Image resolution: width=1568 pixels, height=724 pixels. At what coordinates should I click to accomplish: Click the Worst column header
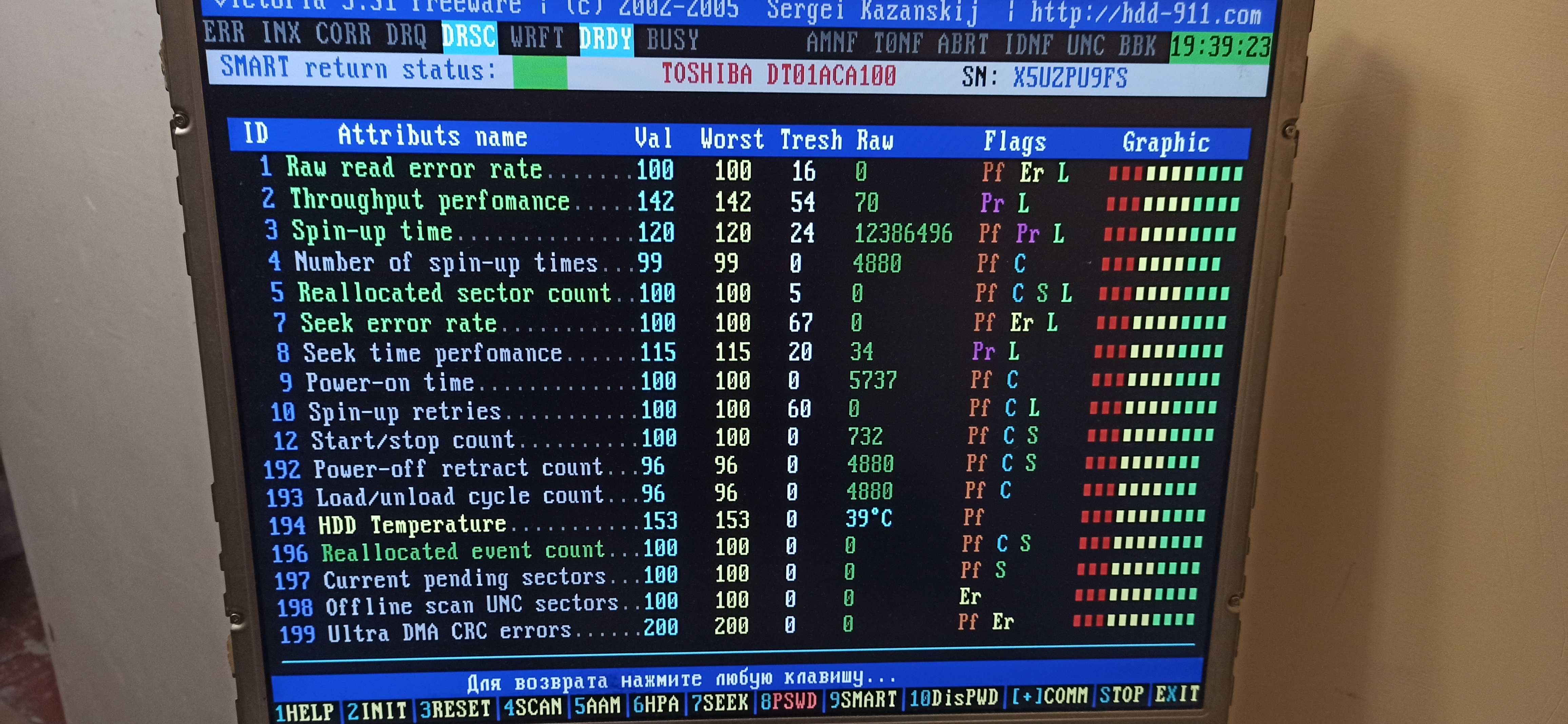tap(732, 139)
